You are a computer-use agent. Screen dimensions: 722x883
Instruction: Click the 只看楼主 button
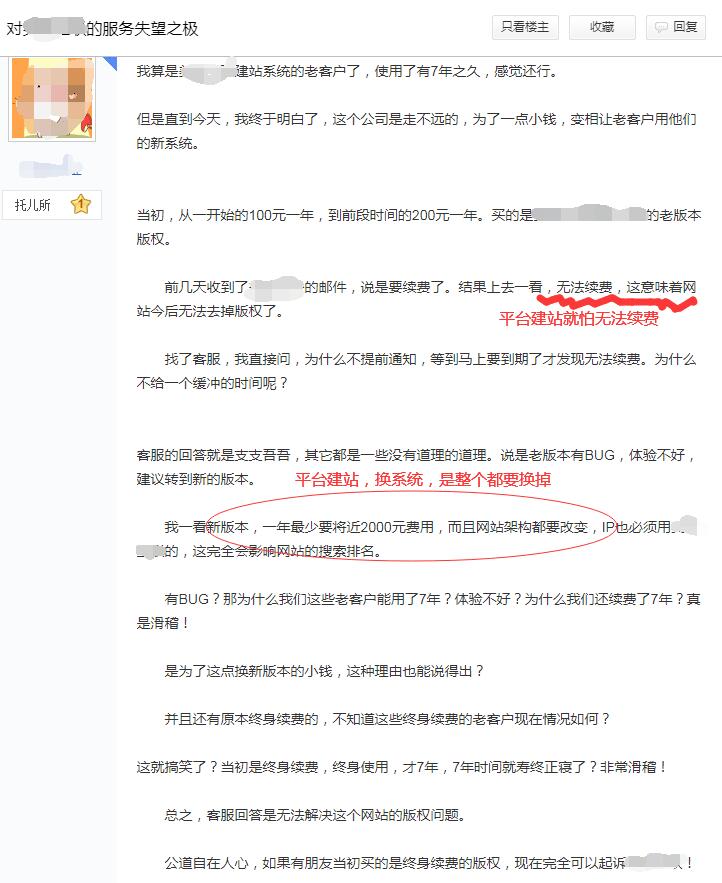[525, 27]
